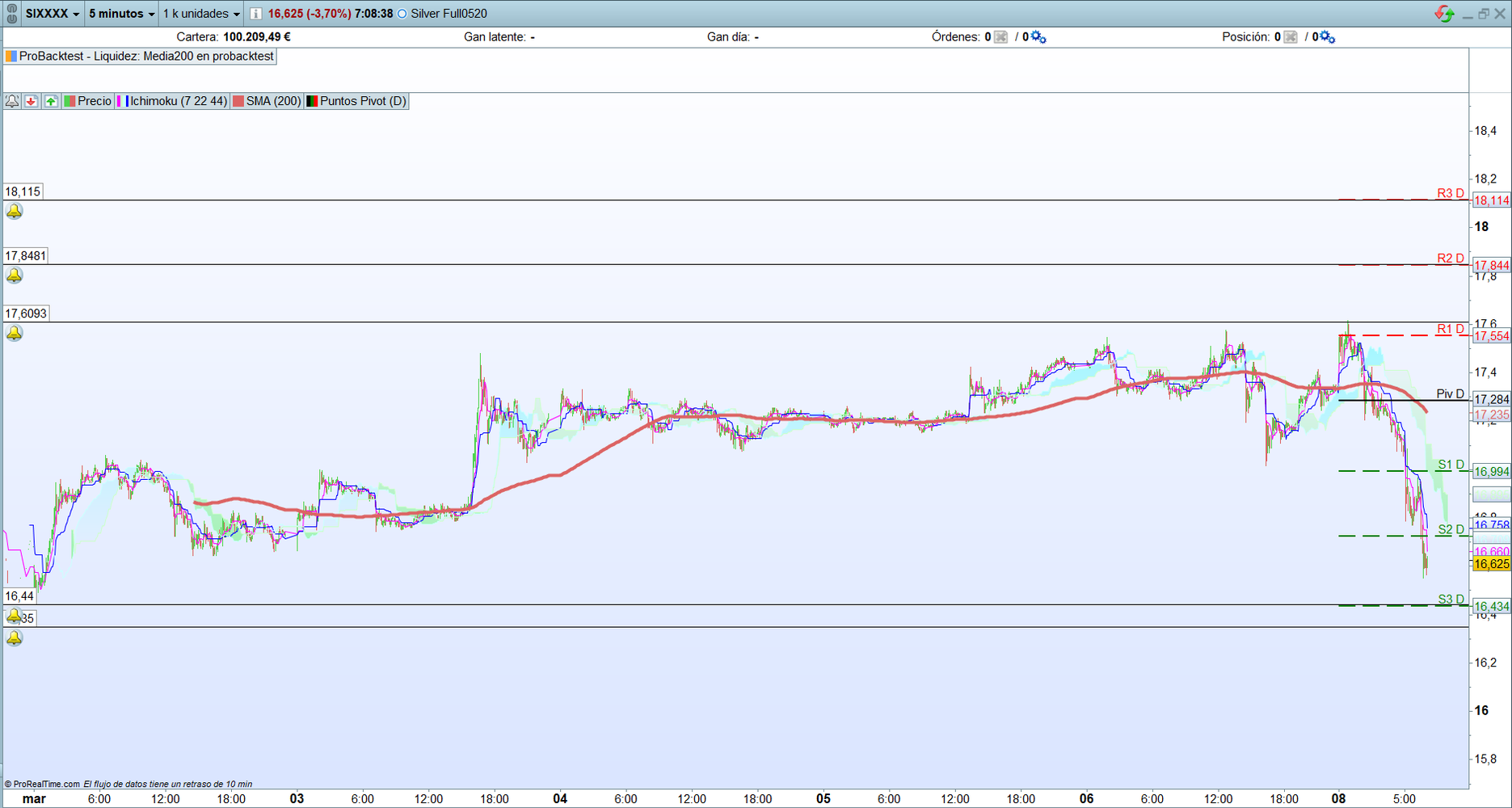Close positions with the Posición X icon
The height and width of the screenshot is (808, 1512).
click(1290, 37)
